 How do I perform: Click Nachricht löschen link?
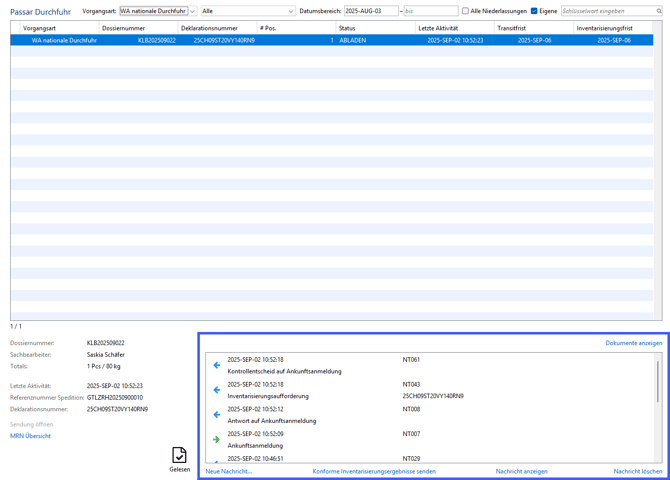click(x=638, y=471)
